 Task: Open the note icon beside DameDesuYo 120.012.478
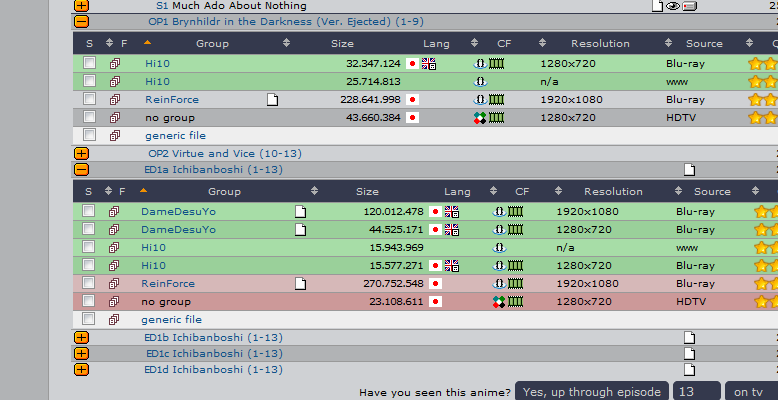(x=300, y=212)
